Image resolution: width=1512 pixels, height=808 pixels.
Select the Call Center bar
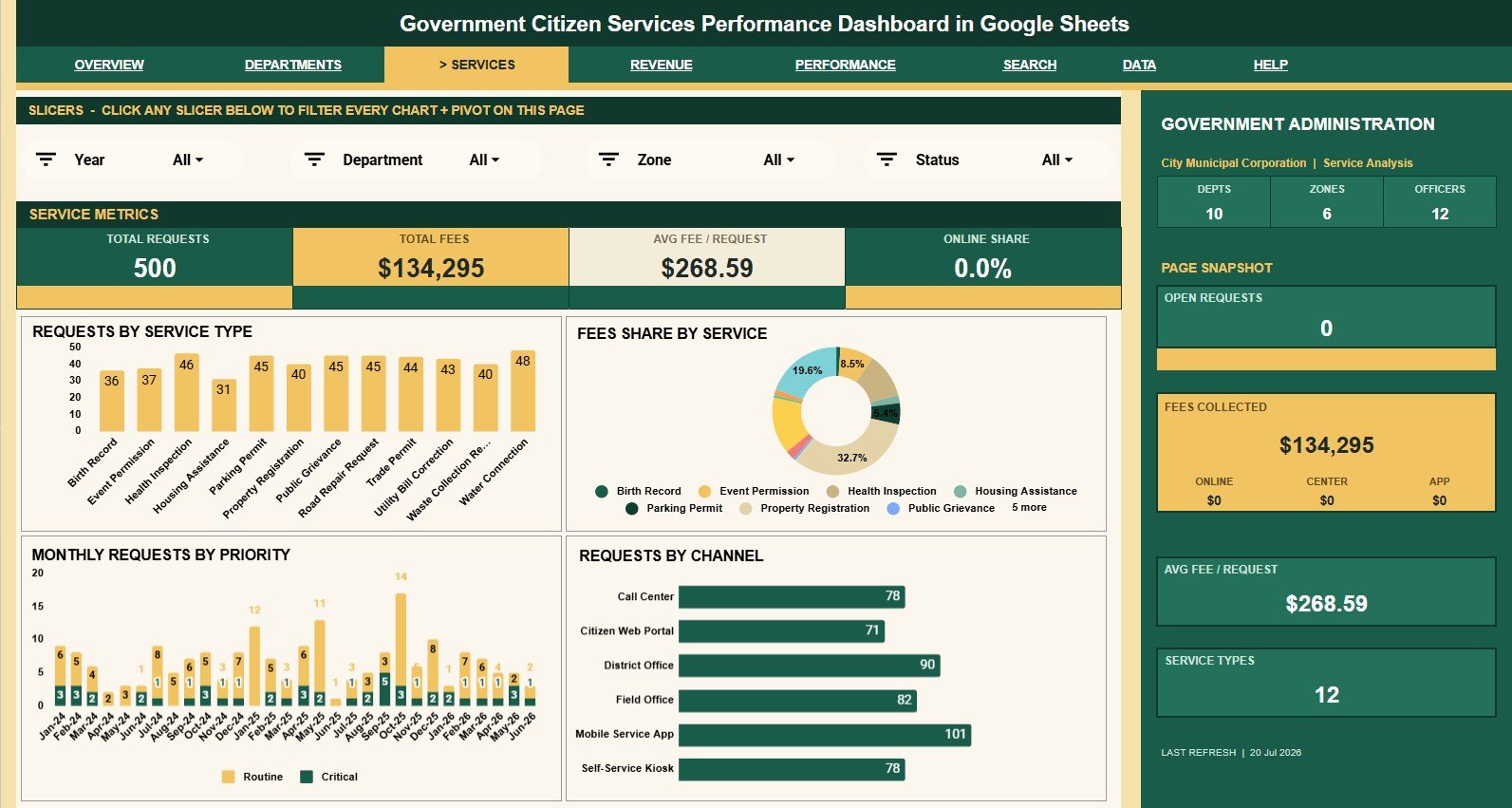pyautogui.click(x=792, y=596)
